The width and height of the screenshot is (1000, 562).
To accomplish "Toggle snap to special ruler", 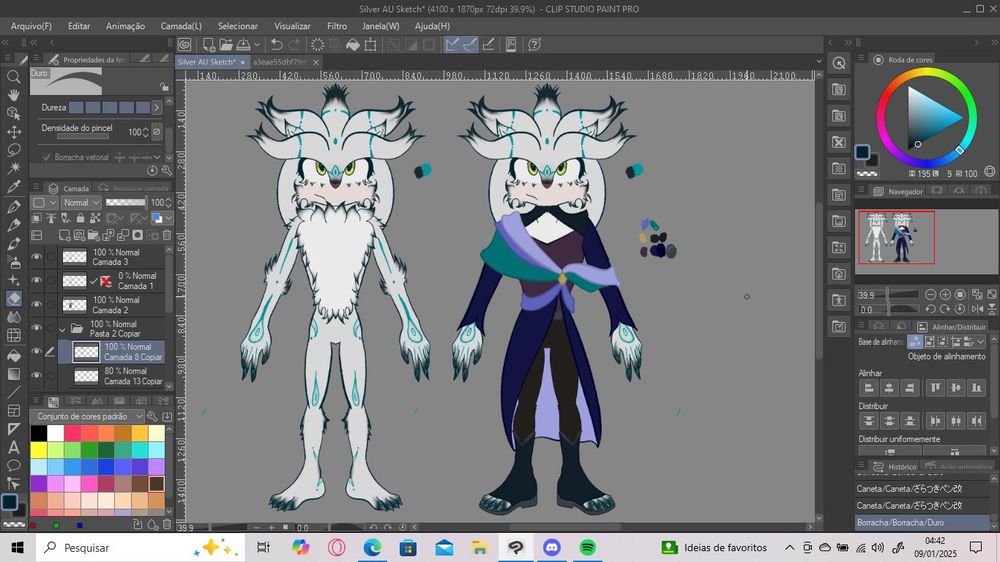I will click(469, 45).
